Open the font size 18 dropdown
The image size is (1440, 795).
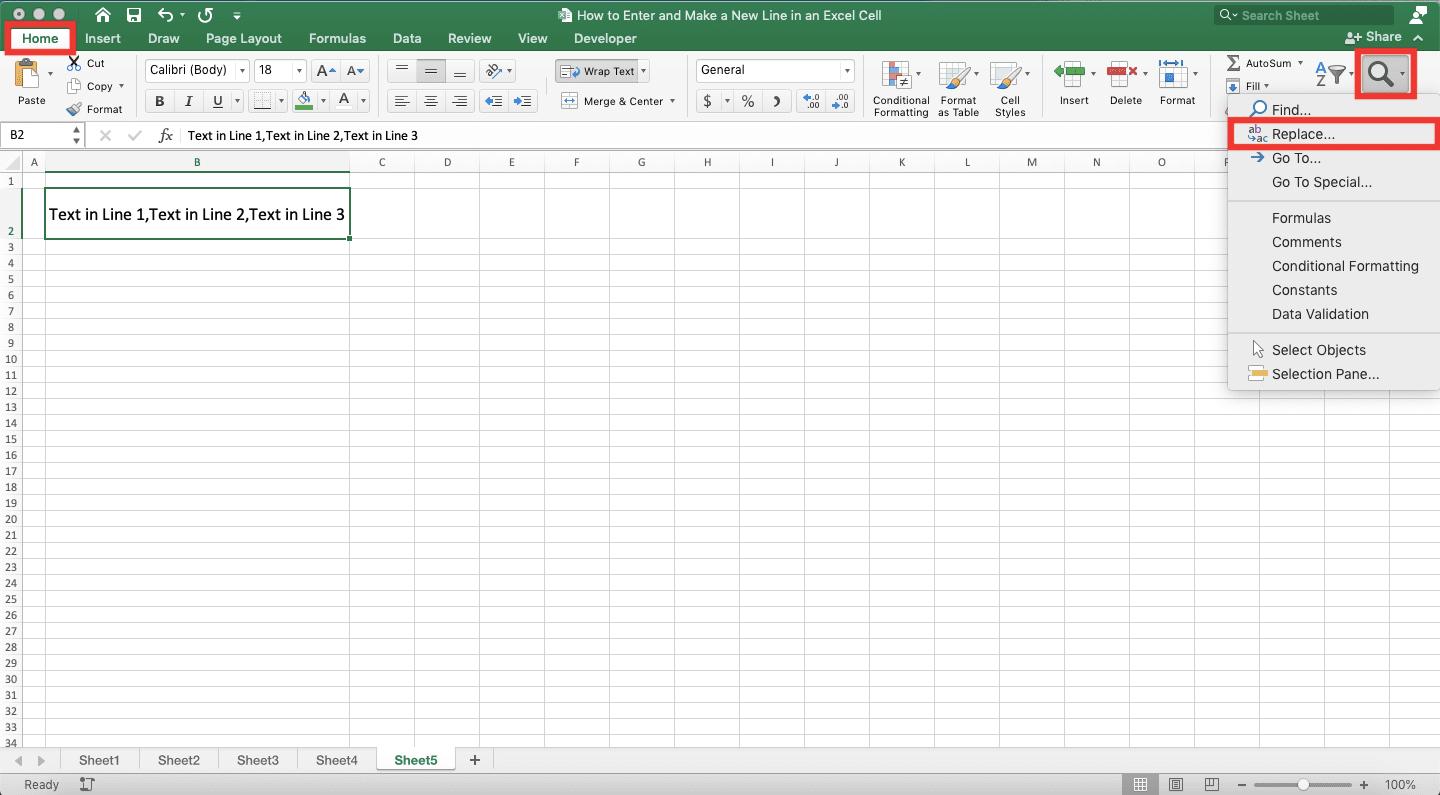(x=300, y=70)
